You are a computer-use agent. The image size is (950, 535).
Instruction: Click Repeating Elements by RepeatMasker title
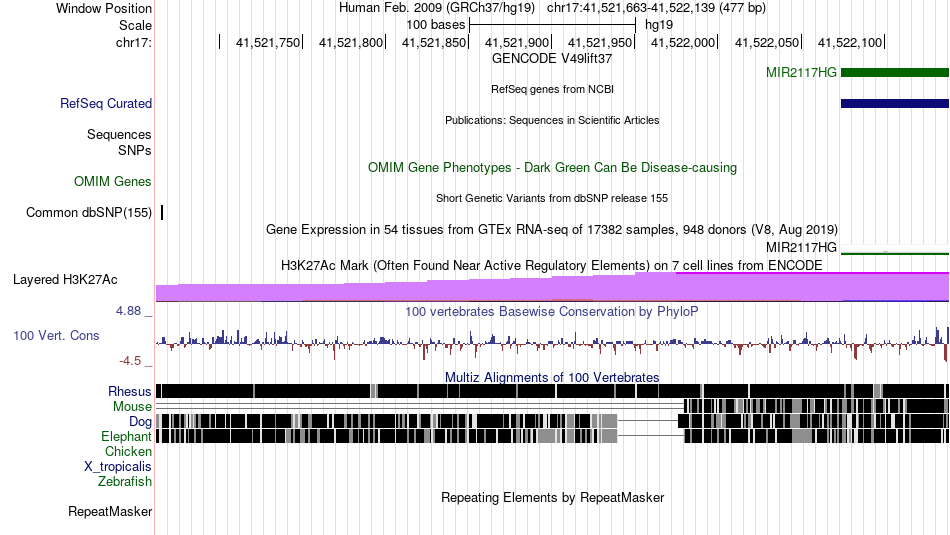552,497
